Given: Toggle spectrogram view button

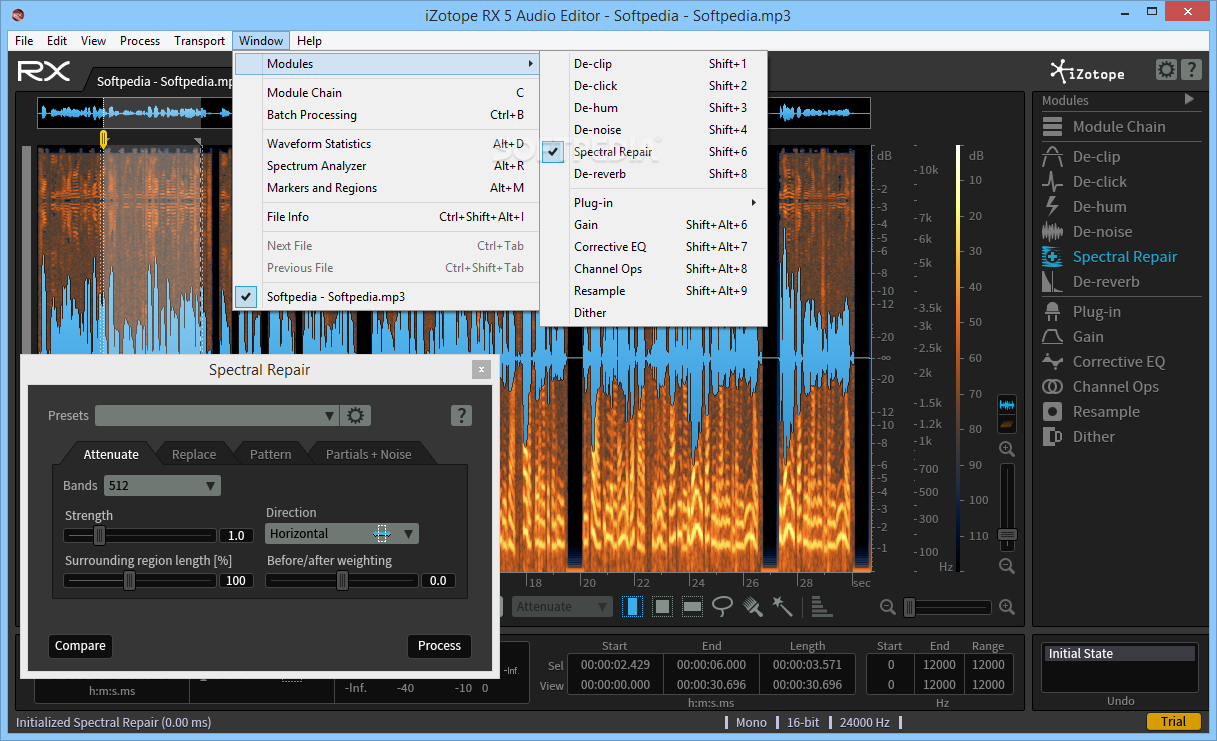Looking at the screenshot, I should pos(1007,425).
